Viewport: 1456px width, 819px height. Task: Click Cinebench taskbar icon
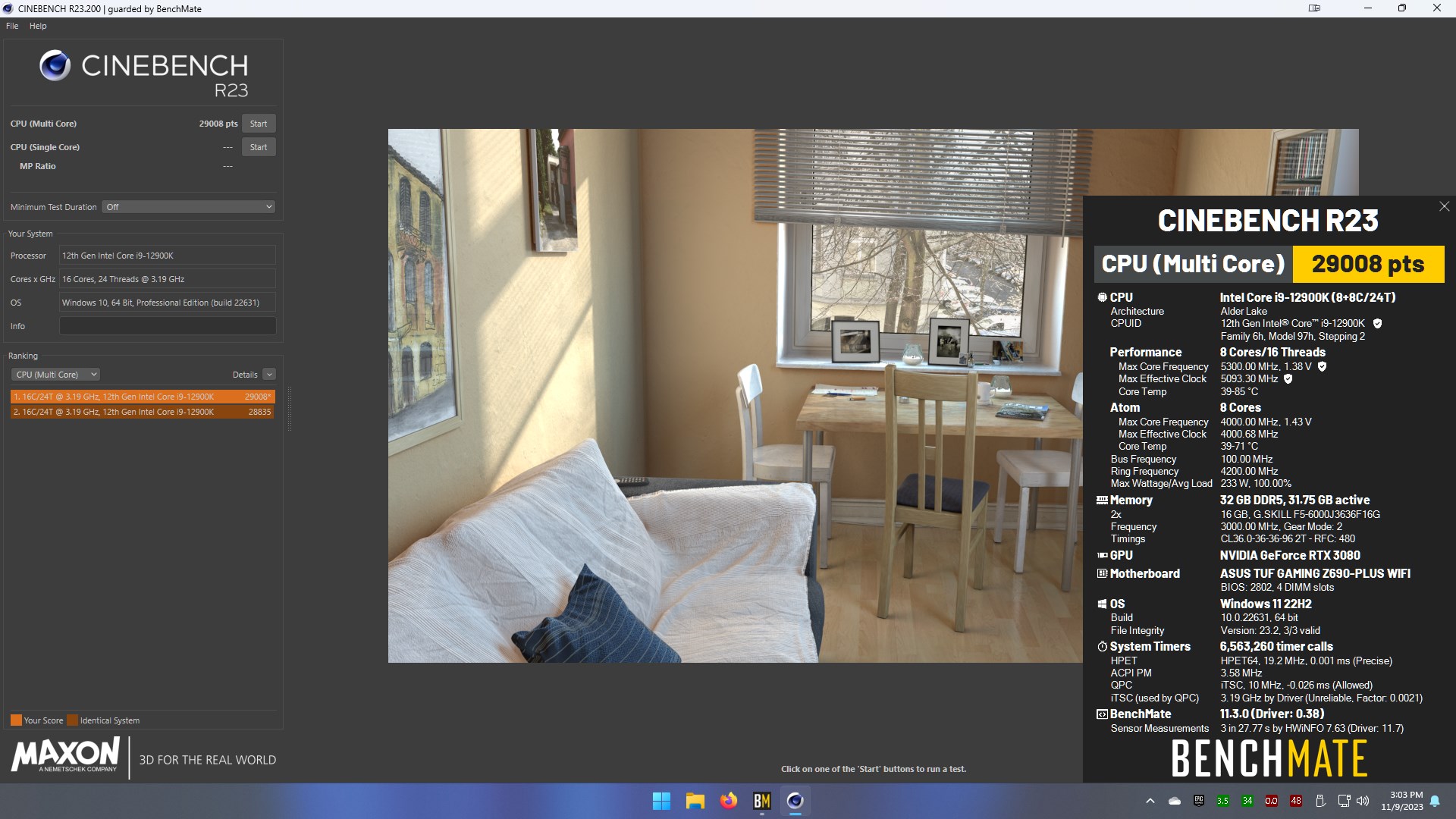pyautogui.click(x=795, y=801)
